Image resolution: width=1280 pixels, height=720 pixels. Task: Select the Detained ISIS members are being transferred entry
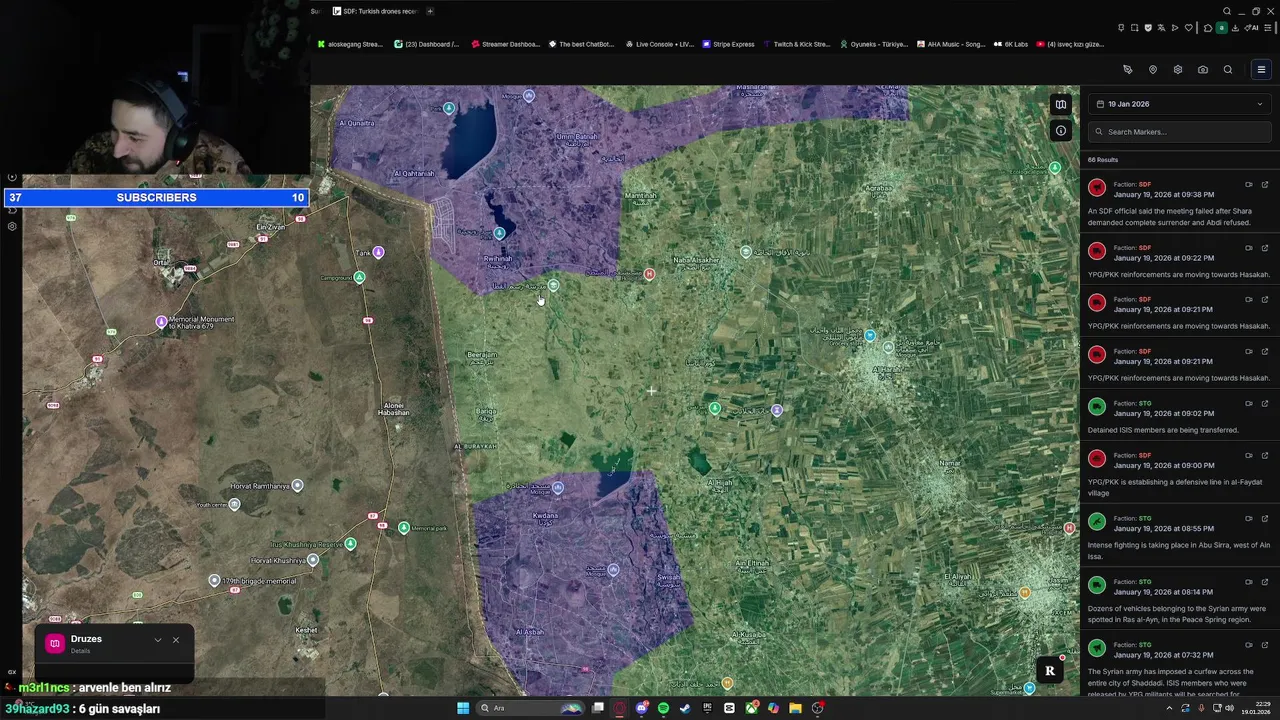point(1179,416)
